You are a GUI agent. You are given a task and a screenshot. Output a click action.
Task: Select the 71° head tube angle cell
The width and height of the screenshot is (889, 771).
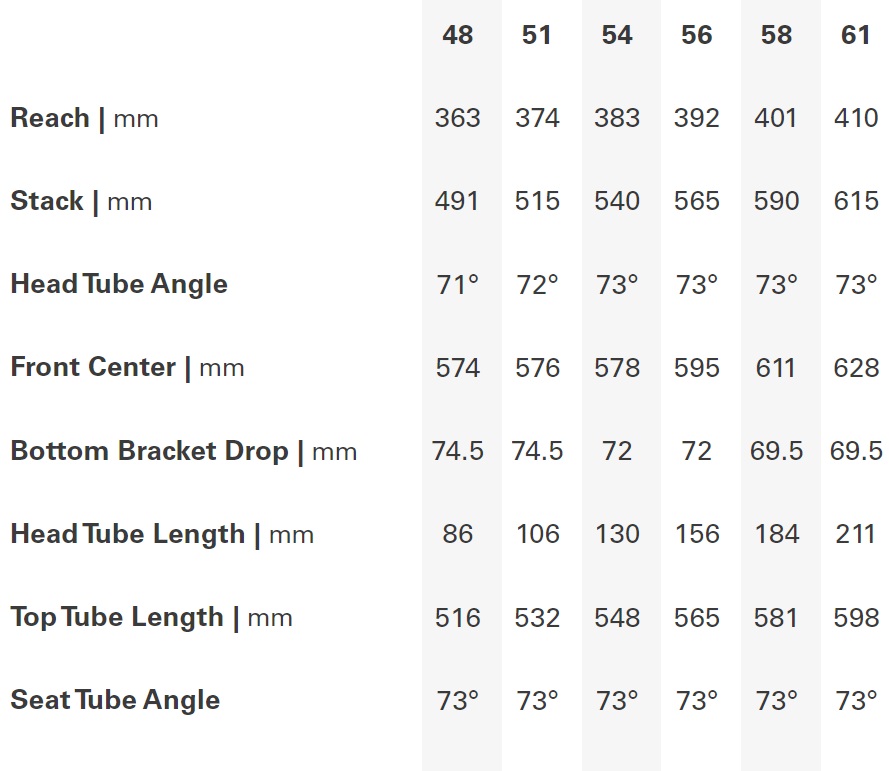(458, 285)
